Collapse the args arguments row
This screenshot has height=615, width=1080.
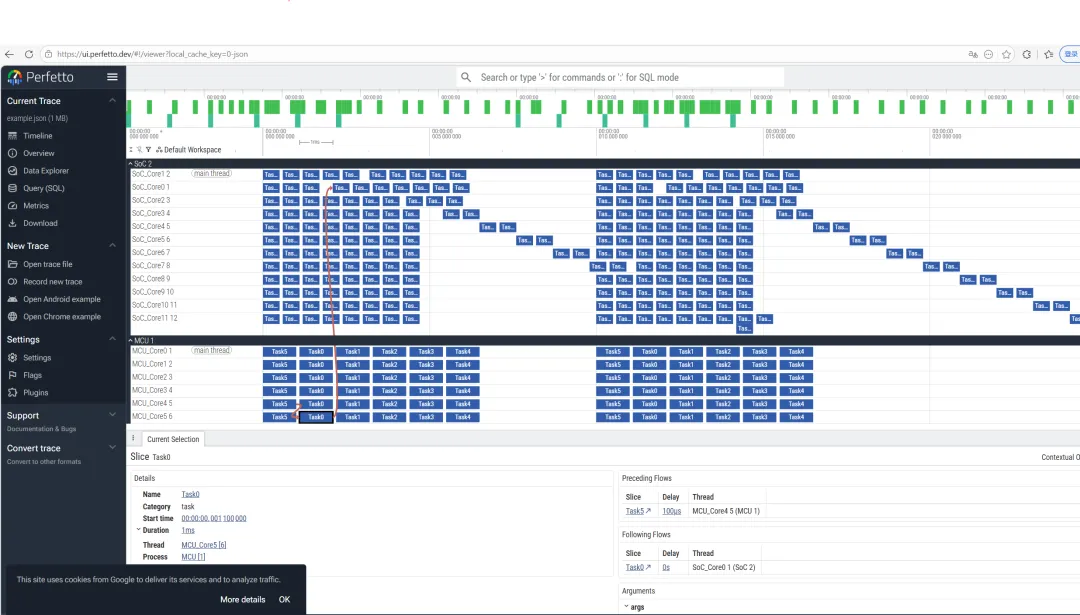click(626, 607)
